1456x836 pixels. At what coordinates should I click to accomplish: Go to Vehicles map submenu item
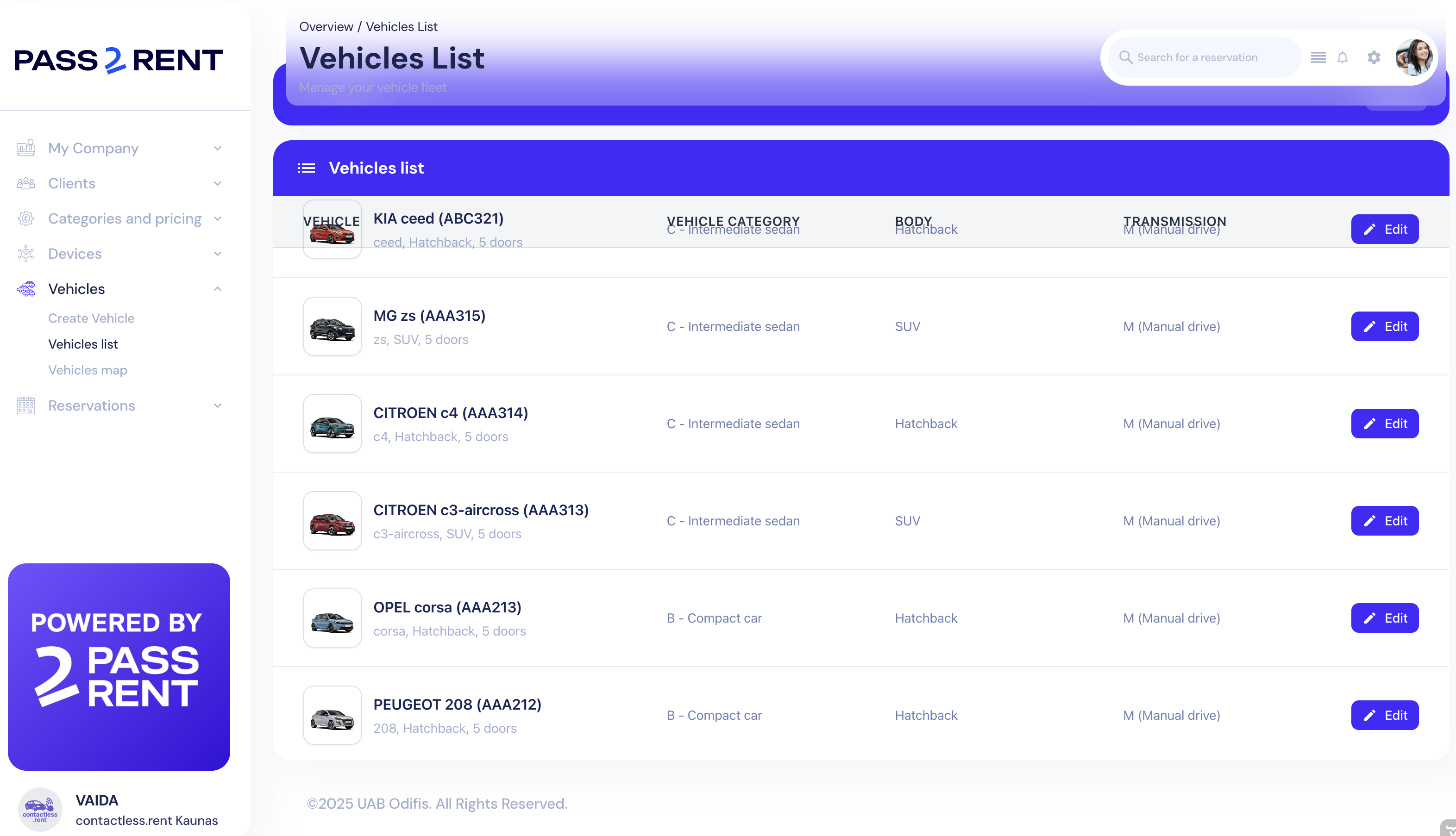88,370
